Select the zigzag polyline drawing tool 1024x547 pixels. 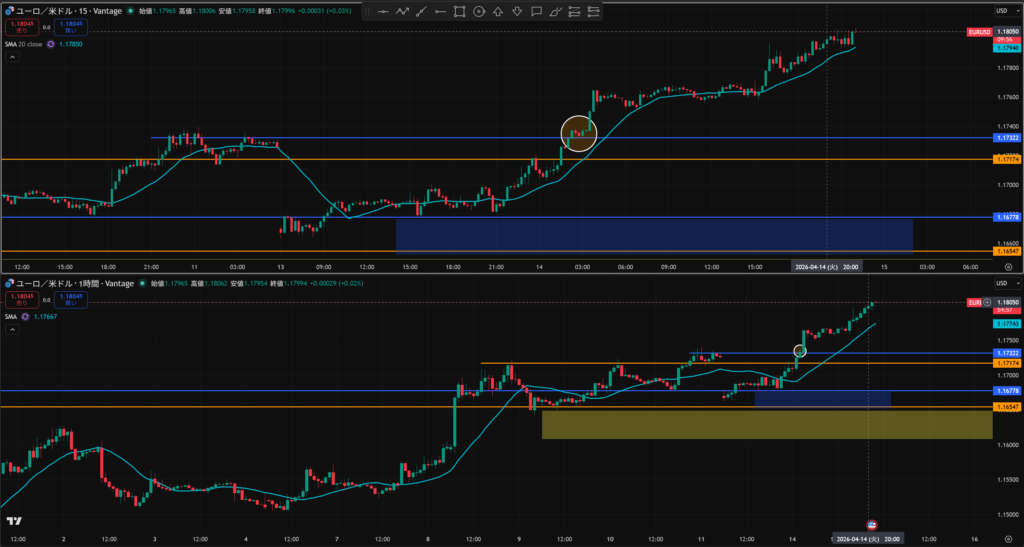(x=402, y=12)
